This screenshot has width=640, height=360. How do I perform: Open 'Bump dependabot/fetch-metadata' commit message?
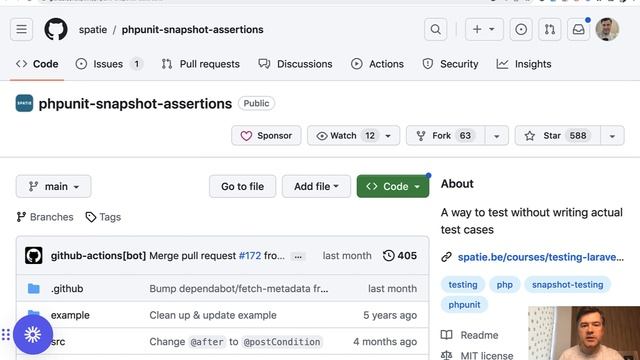(239, 289)
